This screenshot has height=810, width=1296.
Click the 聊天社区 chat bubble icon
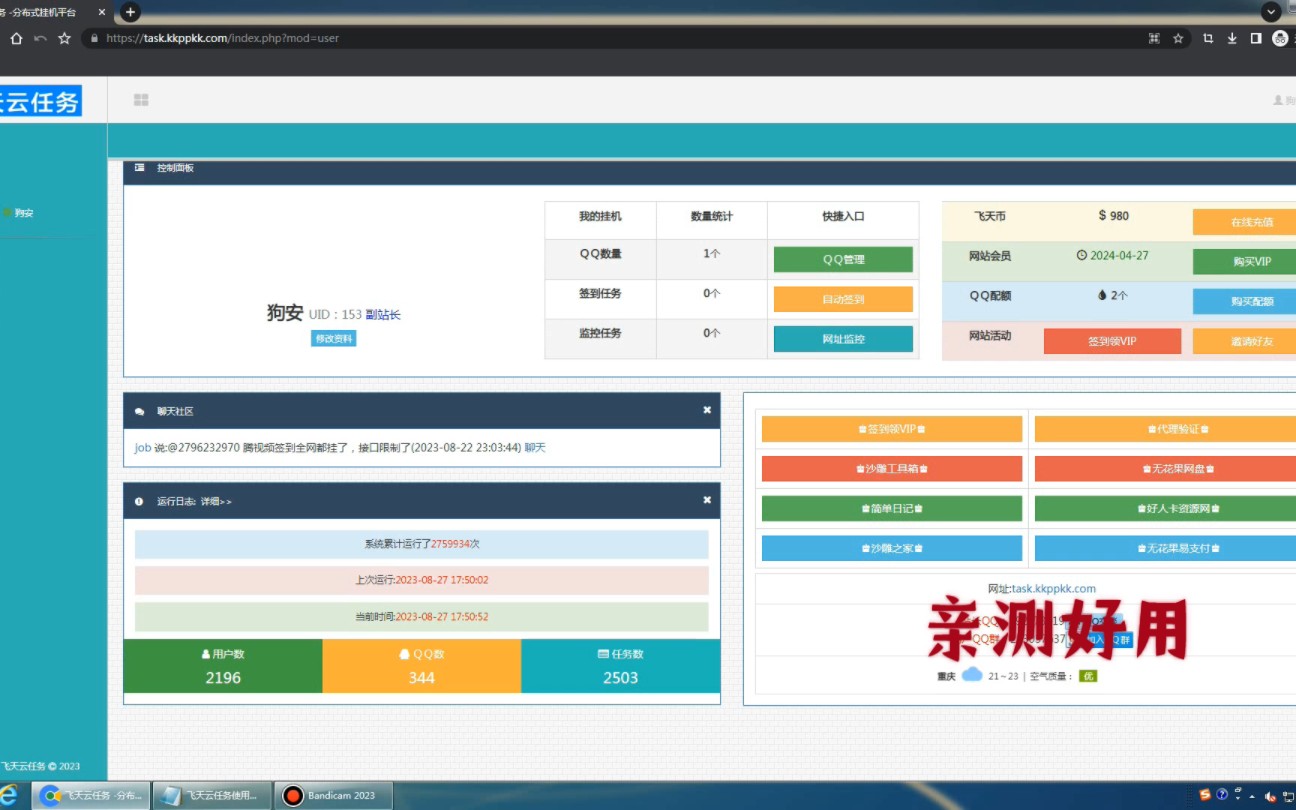pos(139,411)
